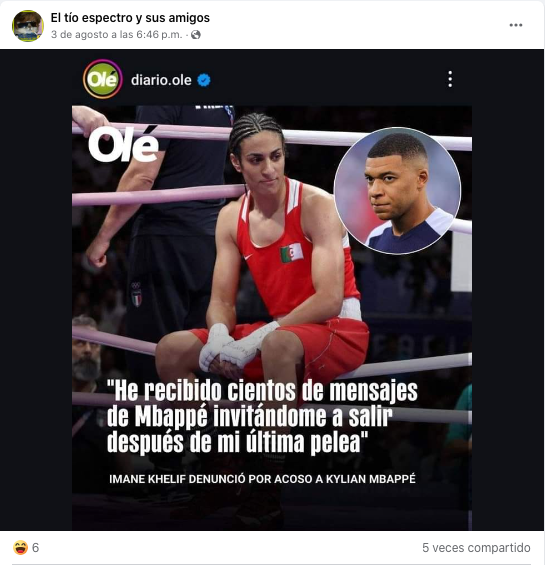Open the post timestamp 3 de agosto link
The image size is (545, 565).
click(116, 35)
